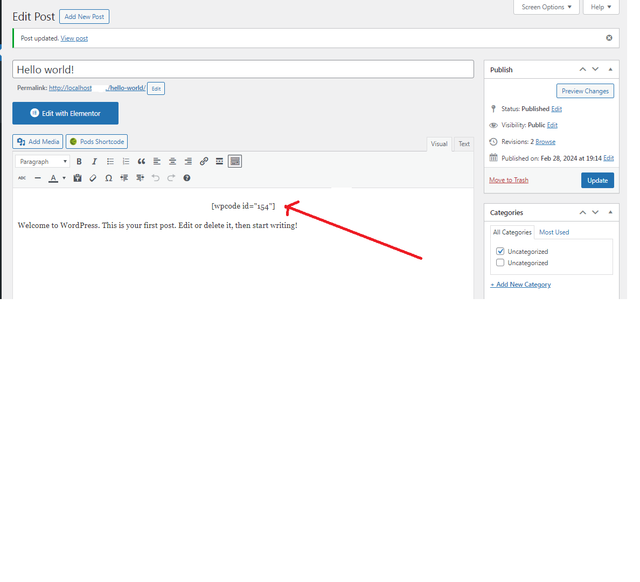Apply strikethrough formatting

[22, 178]
